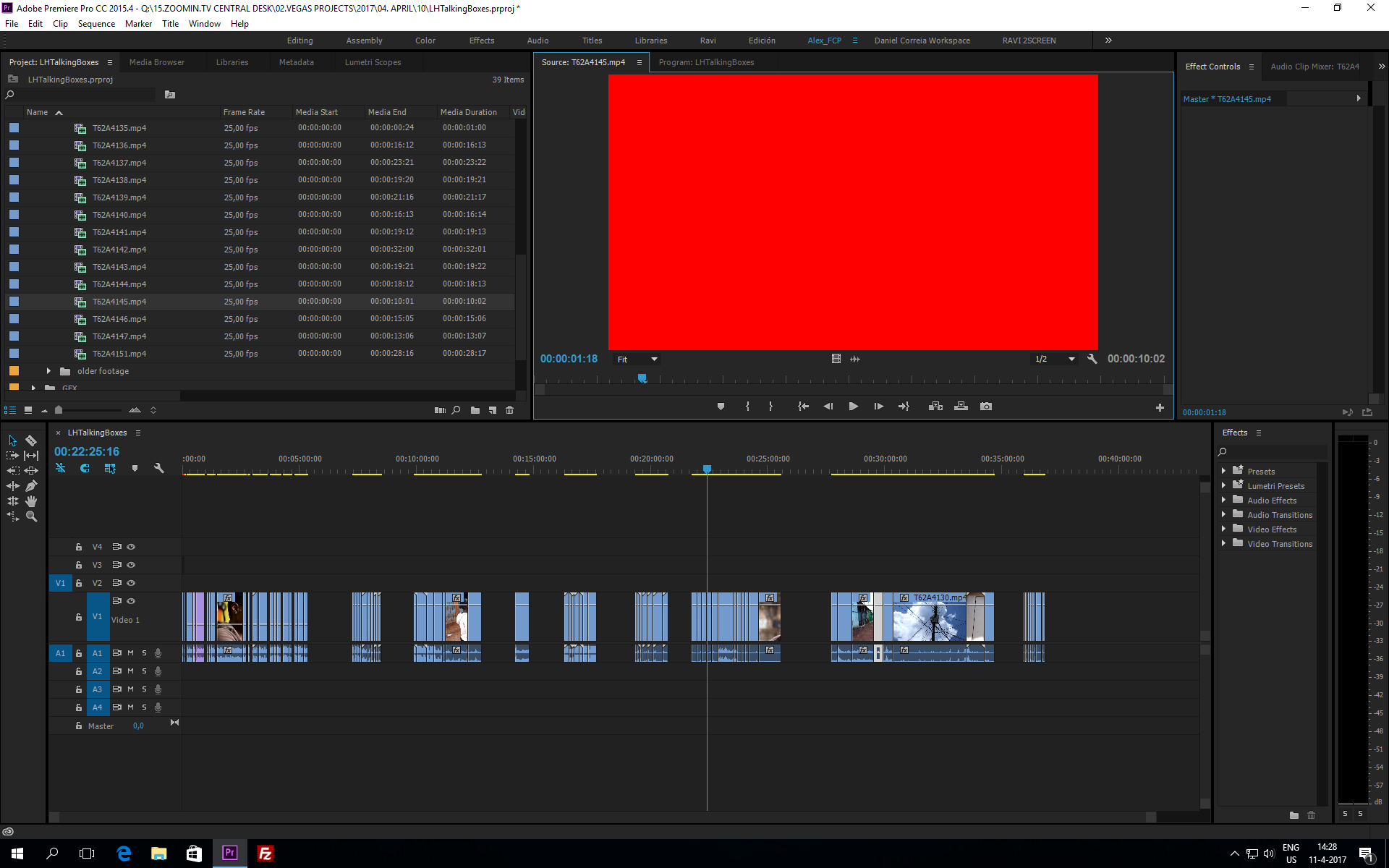Select the Zoom tool in the toolbox
The width and height of the screenshot is (1389, 868).
pos(31,516)
